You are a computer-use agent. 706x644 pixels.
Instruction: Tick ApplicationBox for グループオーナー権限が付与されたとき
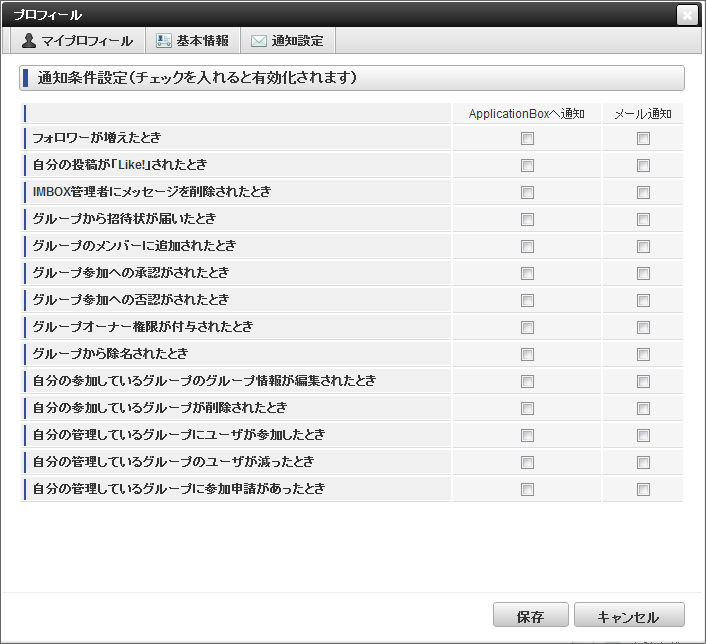[x=527, y=327]
